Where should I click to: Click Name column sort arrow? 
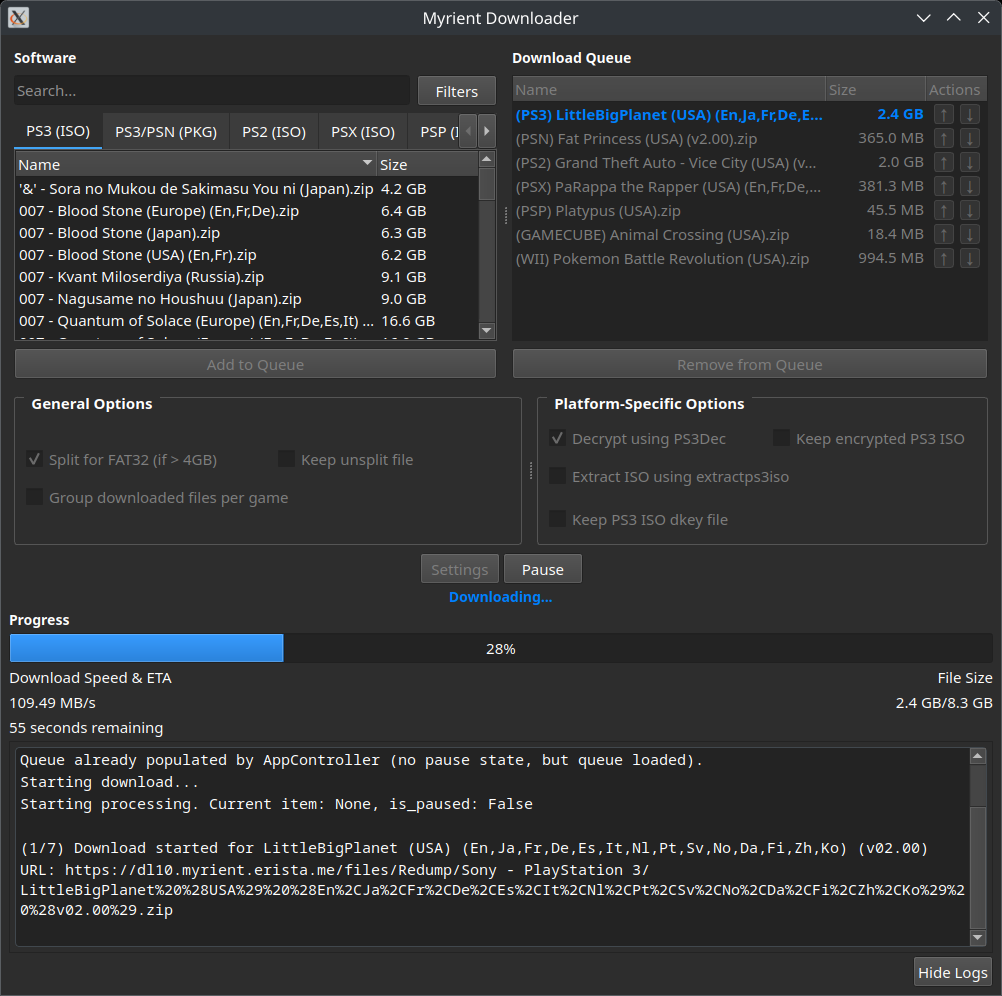(367, 164)
